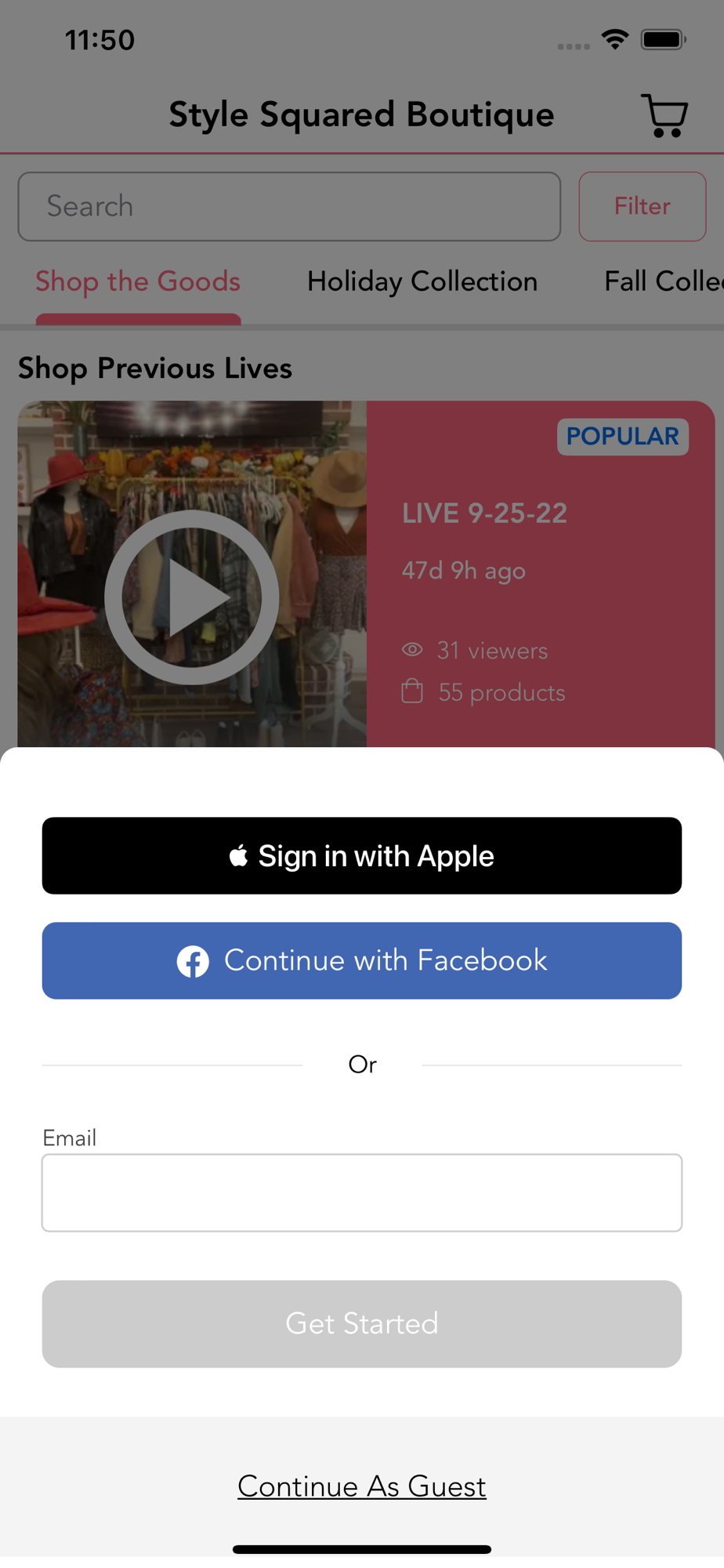Tap the Wi-Fi status icon
This screenshot has height=1568, width=724.
pyautogui.click(x=615, y=39)
